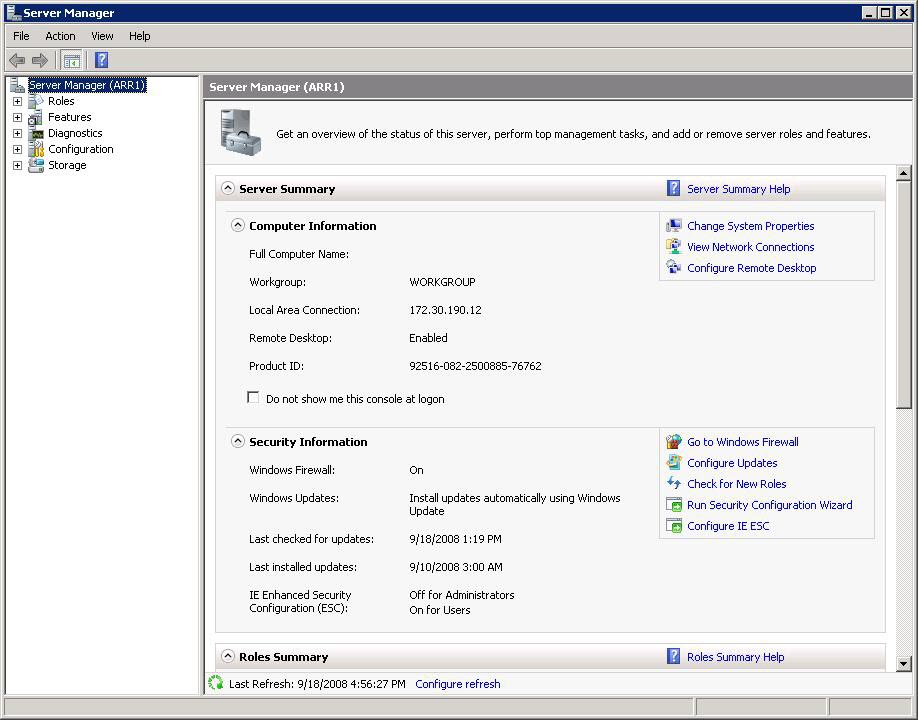The height and width of the screenshot is (720, 918).
Task: Check 'Do not show me this console at logon'
Action: click(x=253, y=397)
